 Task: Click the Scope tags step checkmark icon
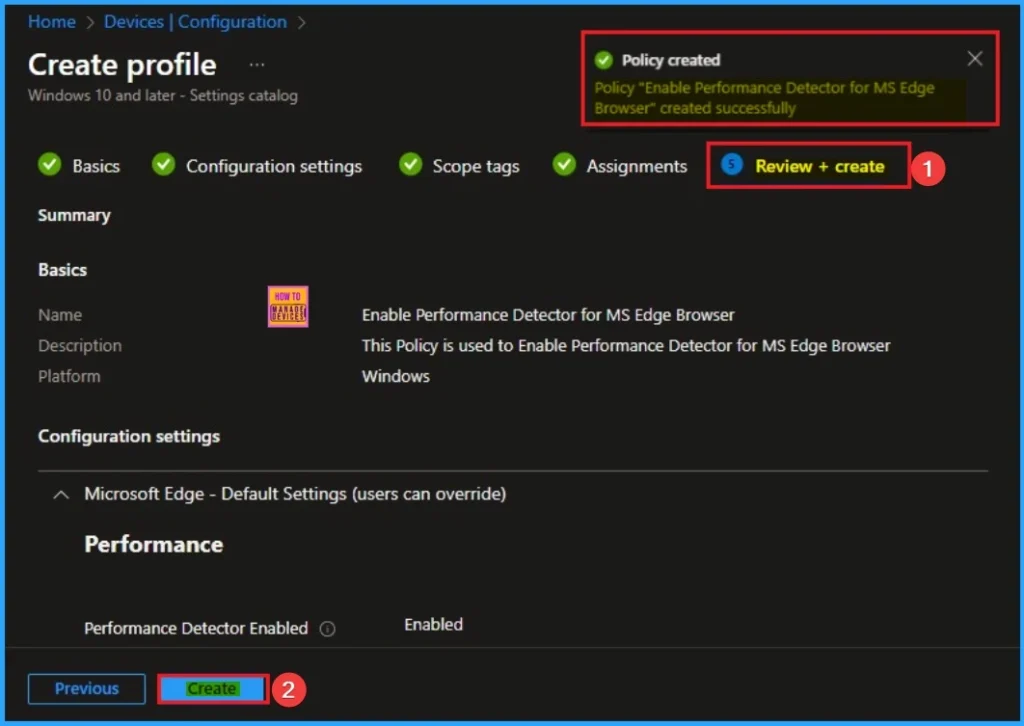[410, 165]
